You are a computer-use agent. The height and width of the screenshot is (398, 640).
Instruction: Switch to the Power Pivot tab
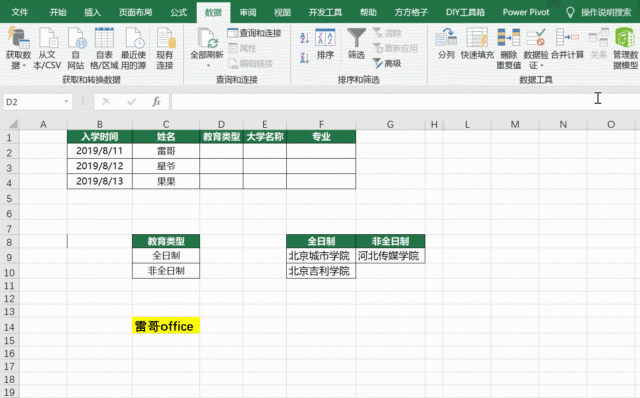pyautogui.click(x=526, y=12)
